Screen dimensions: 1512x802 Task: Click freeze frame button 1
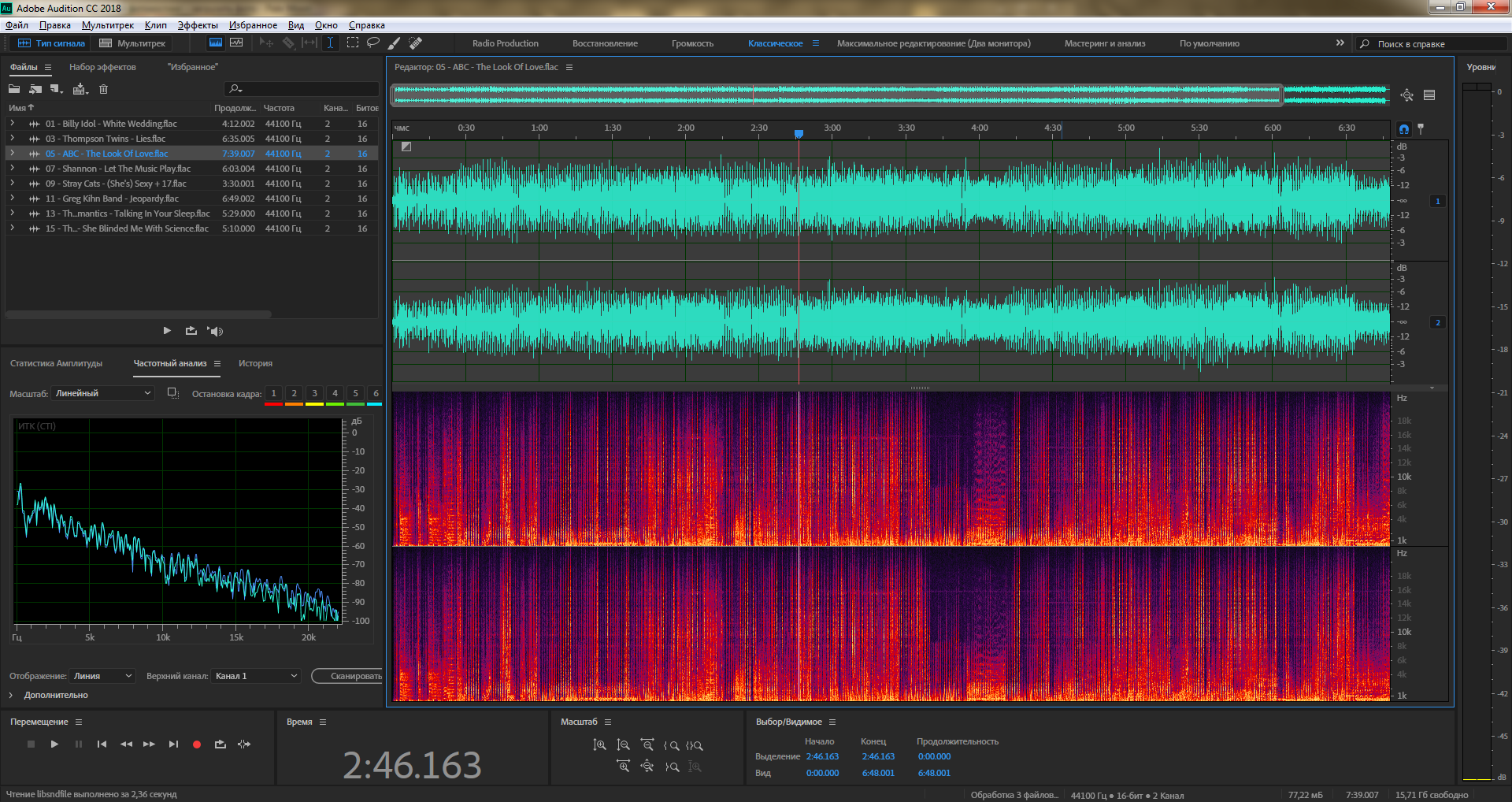pos(273,393)
